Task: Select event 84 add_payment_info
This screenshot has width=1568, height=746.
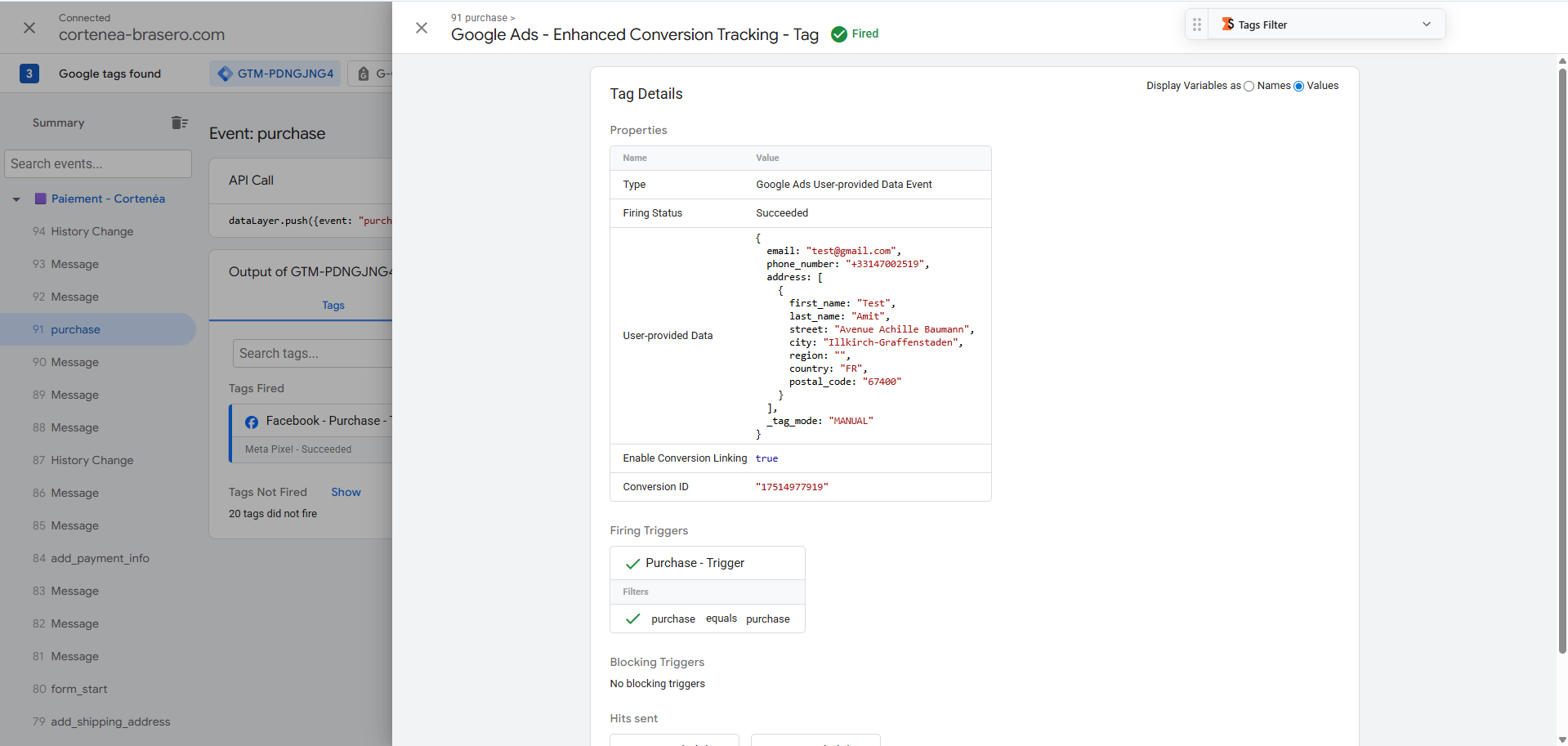Action: [x=98, y=558]
